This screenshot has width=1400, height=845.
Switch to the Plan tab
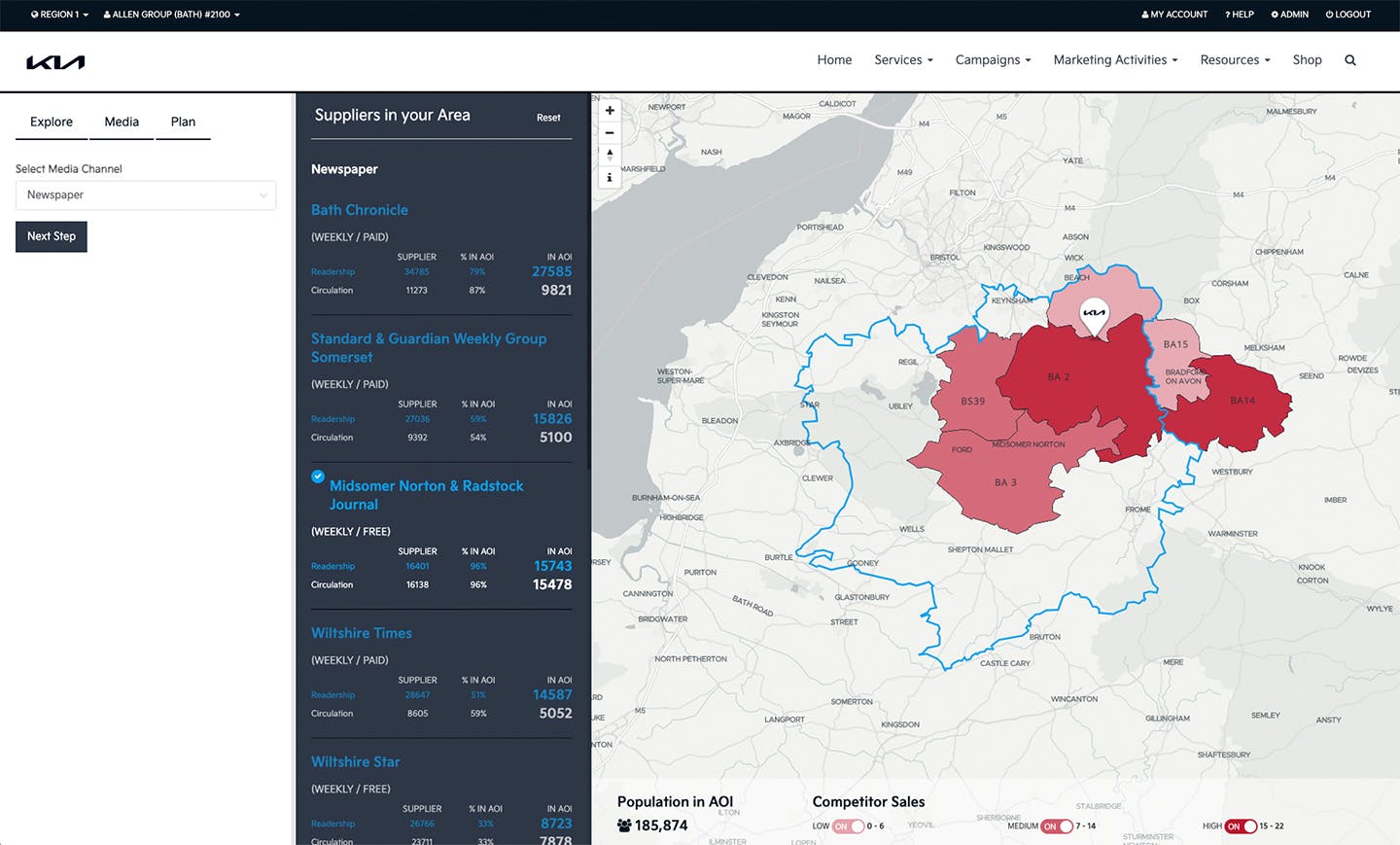(183, 122)
